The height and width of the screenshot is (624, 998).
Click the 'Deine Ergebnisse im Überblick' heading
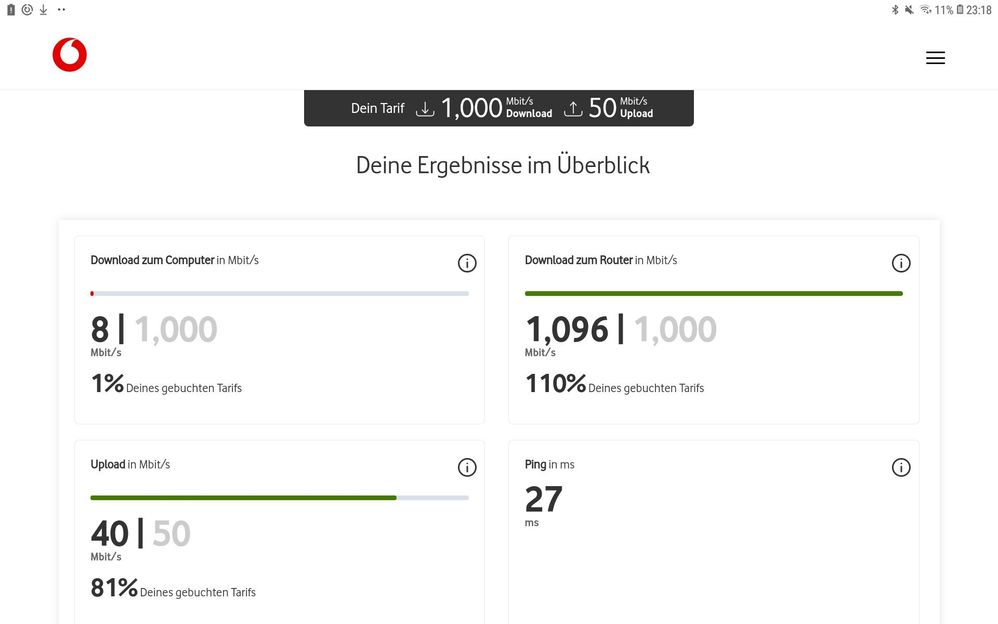[x=502, y=165]
